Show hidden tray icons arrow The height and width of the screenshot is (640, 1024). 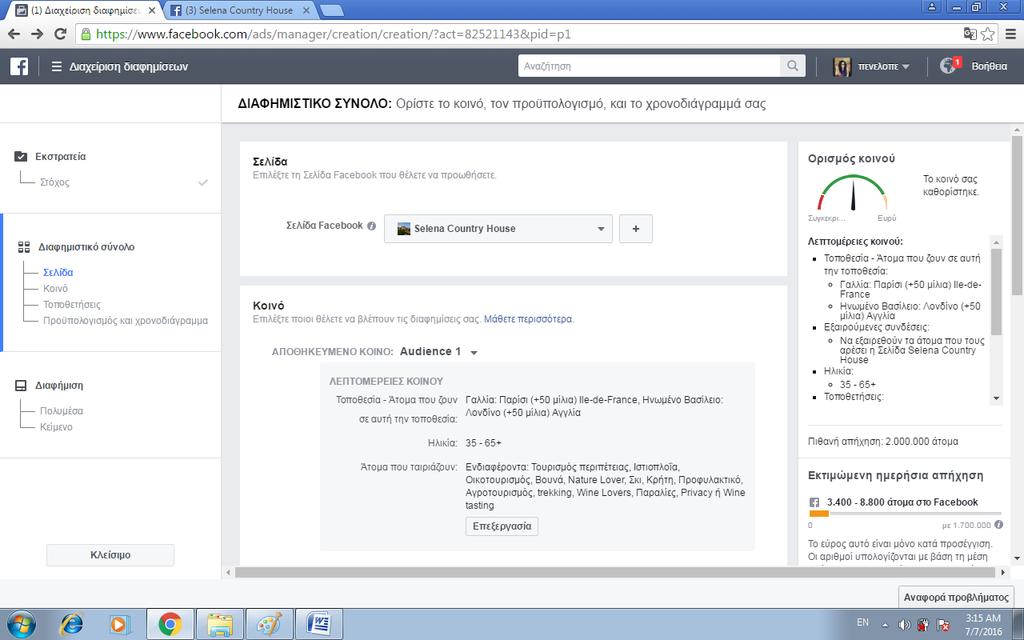click(885, 624)
